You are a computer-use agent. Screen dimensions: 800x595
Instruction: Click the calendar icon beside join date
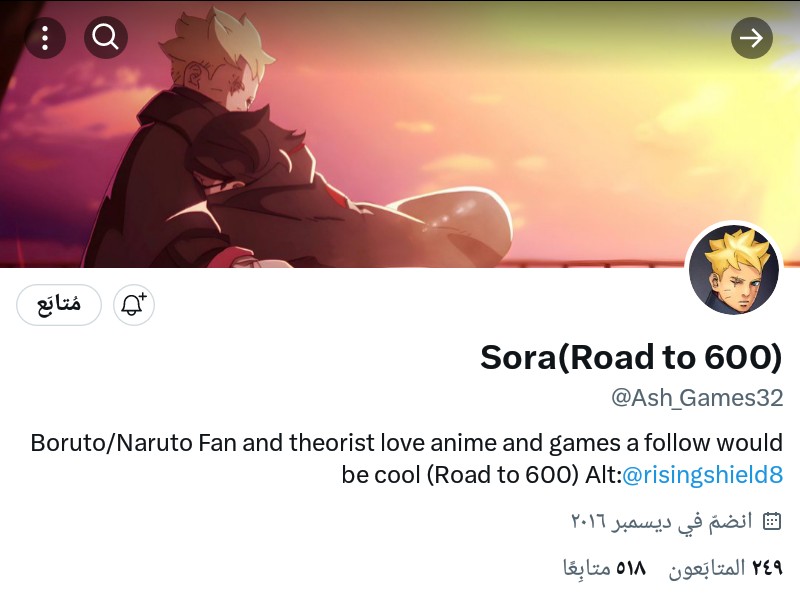(771, 522)
